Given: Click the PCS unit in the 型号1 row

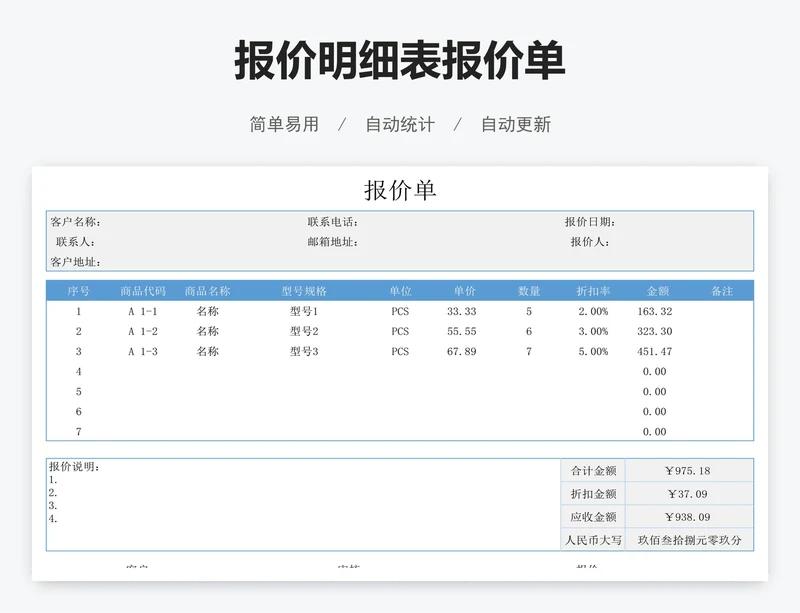Looking at the screenshot, I should pos(401,311).
